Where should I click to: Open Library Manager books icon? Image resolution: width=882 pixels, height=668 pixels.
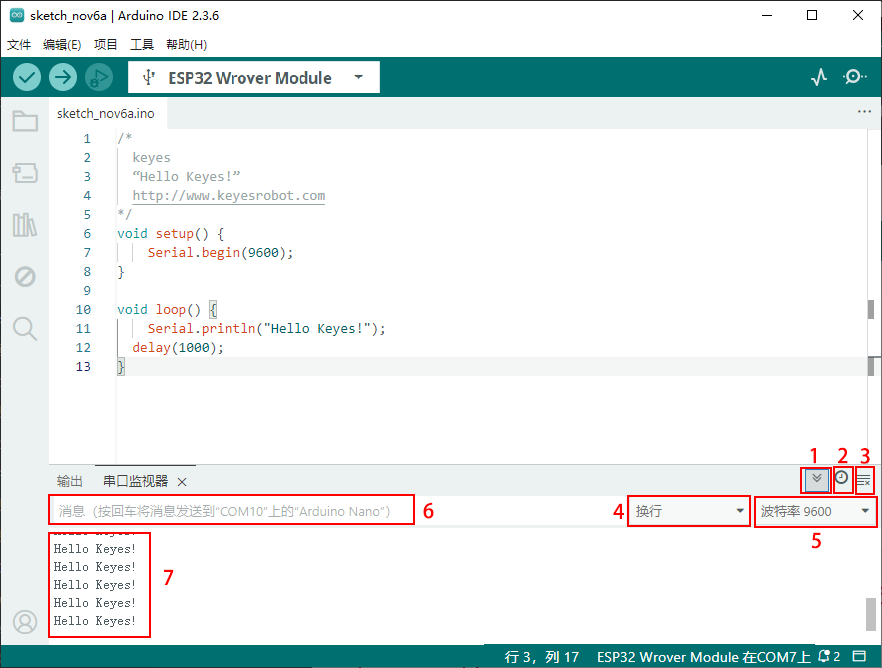pos(25,225)
